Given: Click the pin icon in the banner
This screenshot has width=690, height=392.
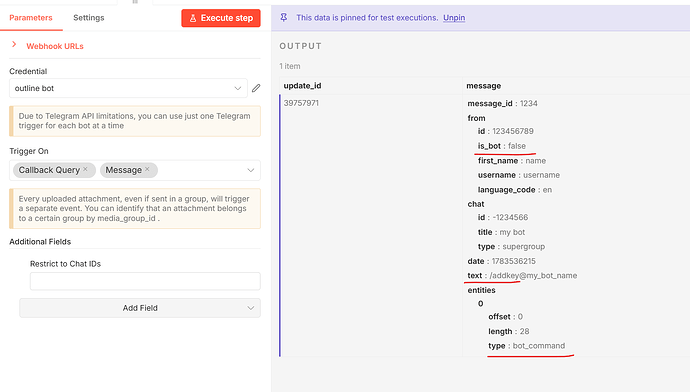Looking at the screenshot, I should [x=284, y=18].
